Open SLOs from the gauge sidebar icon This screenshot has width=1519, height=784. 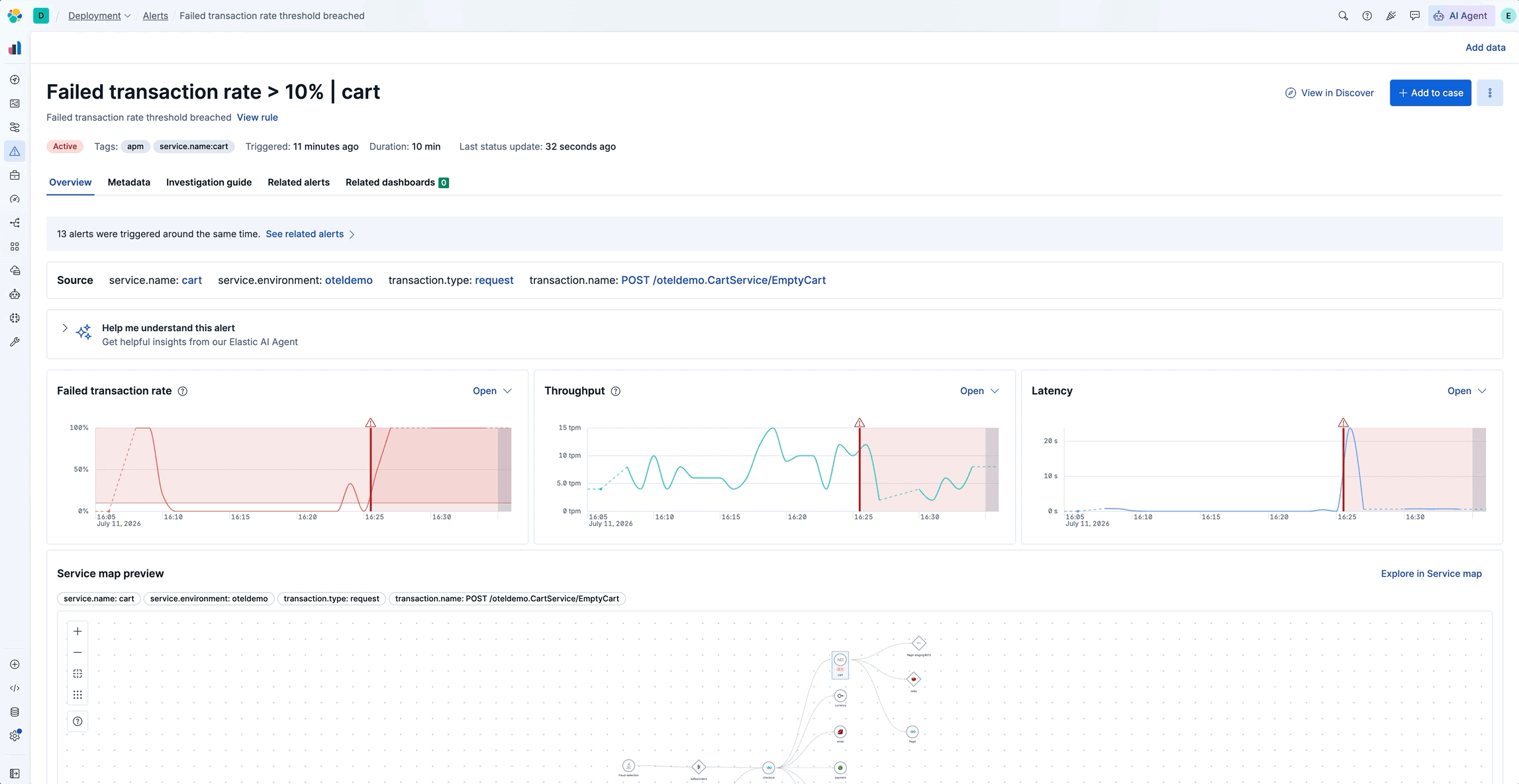pyautogui.click(x=15, y=199)
